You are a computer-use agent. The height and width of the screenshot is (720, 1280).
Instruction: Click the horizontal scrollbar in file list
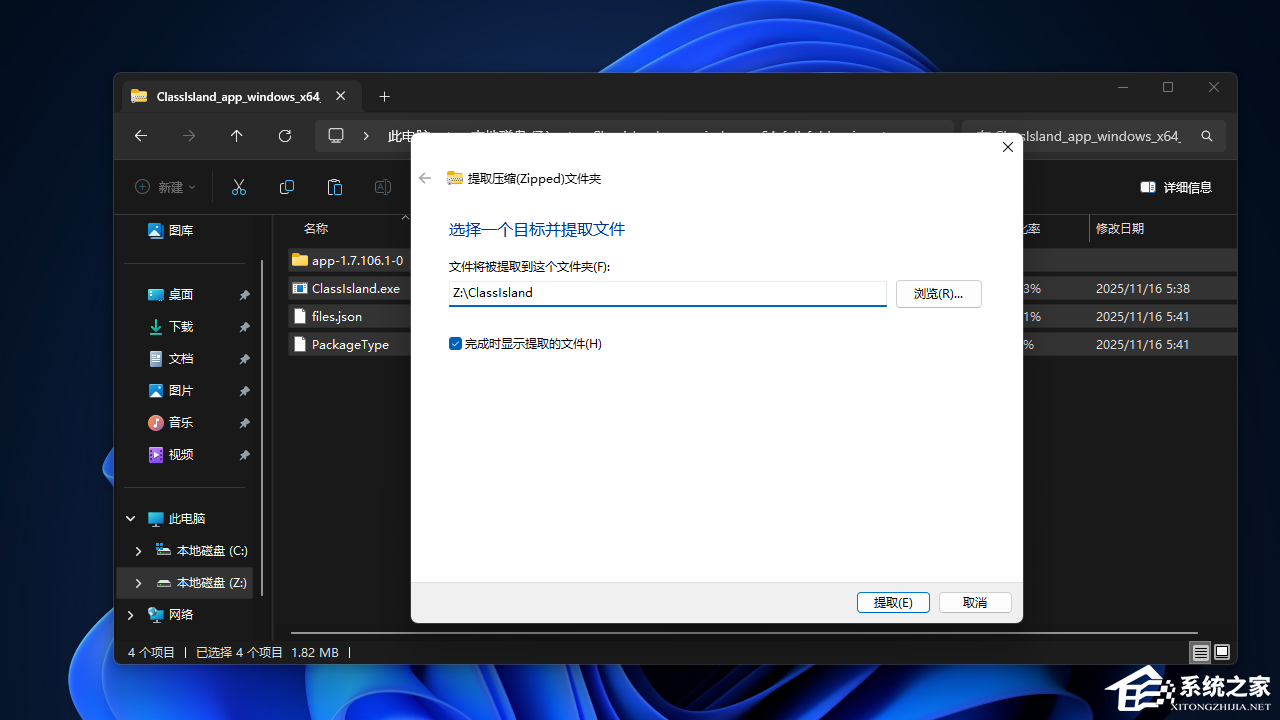click(744, 632)
